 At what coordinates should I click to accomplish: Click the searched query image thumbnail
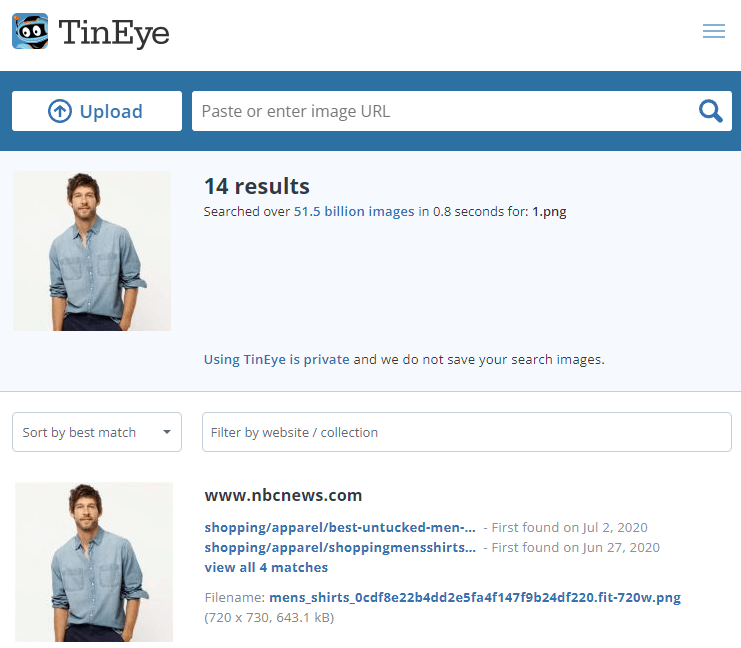[x=92, y=251]
